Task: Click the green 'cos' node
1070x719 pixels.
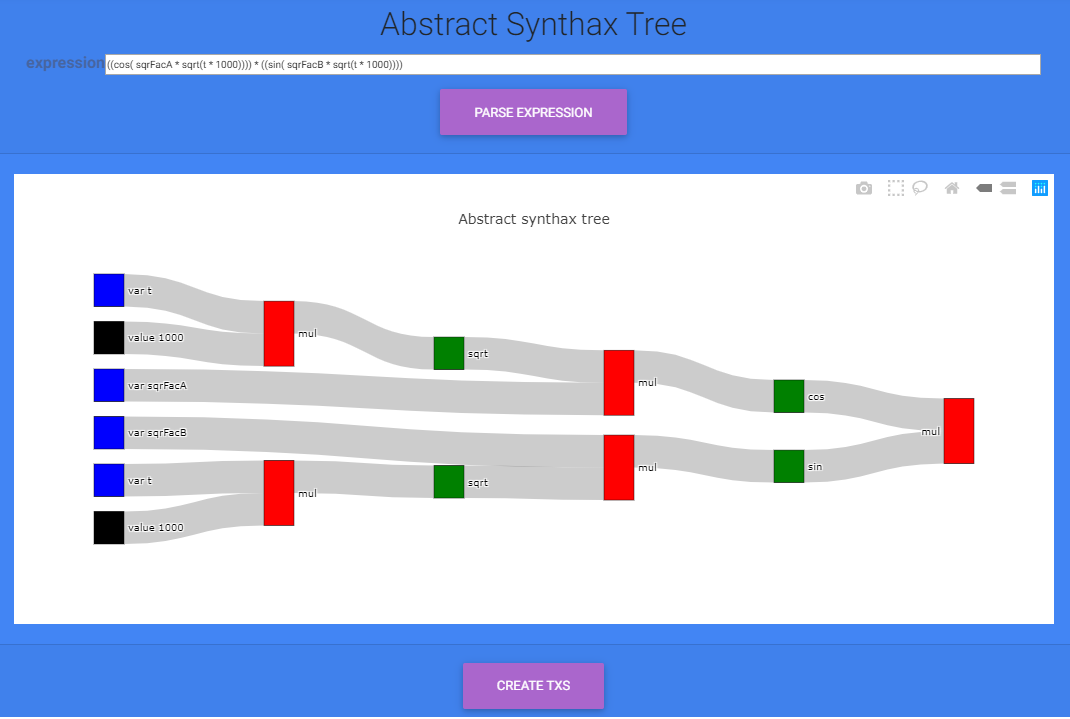Action: click(x=789, y=396)
